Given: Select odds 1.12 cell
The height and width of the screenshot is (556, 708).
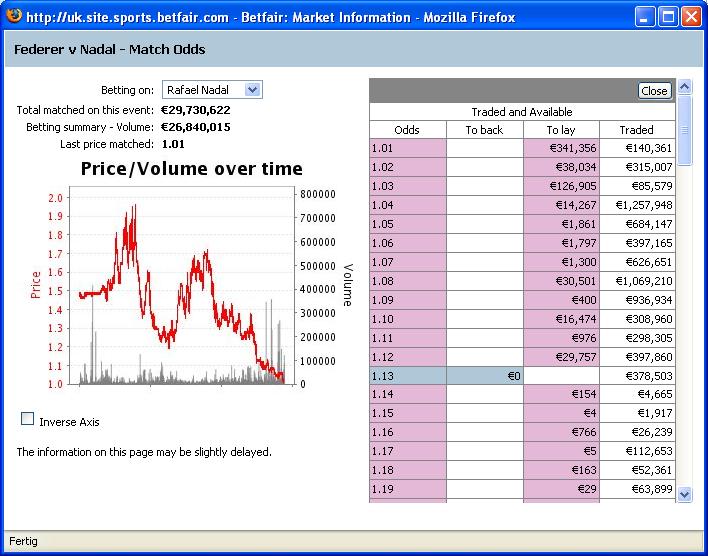Looking at the screenshot, I should (408, 357).
